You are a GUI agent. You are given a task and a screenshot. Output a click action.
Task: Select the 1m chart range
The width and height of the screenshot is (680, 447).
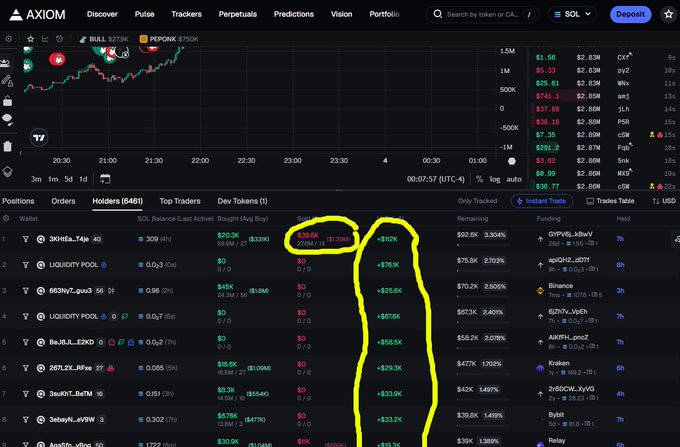click(53, 179)
